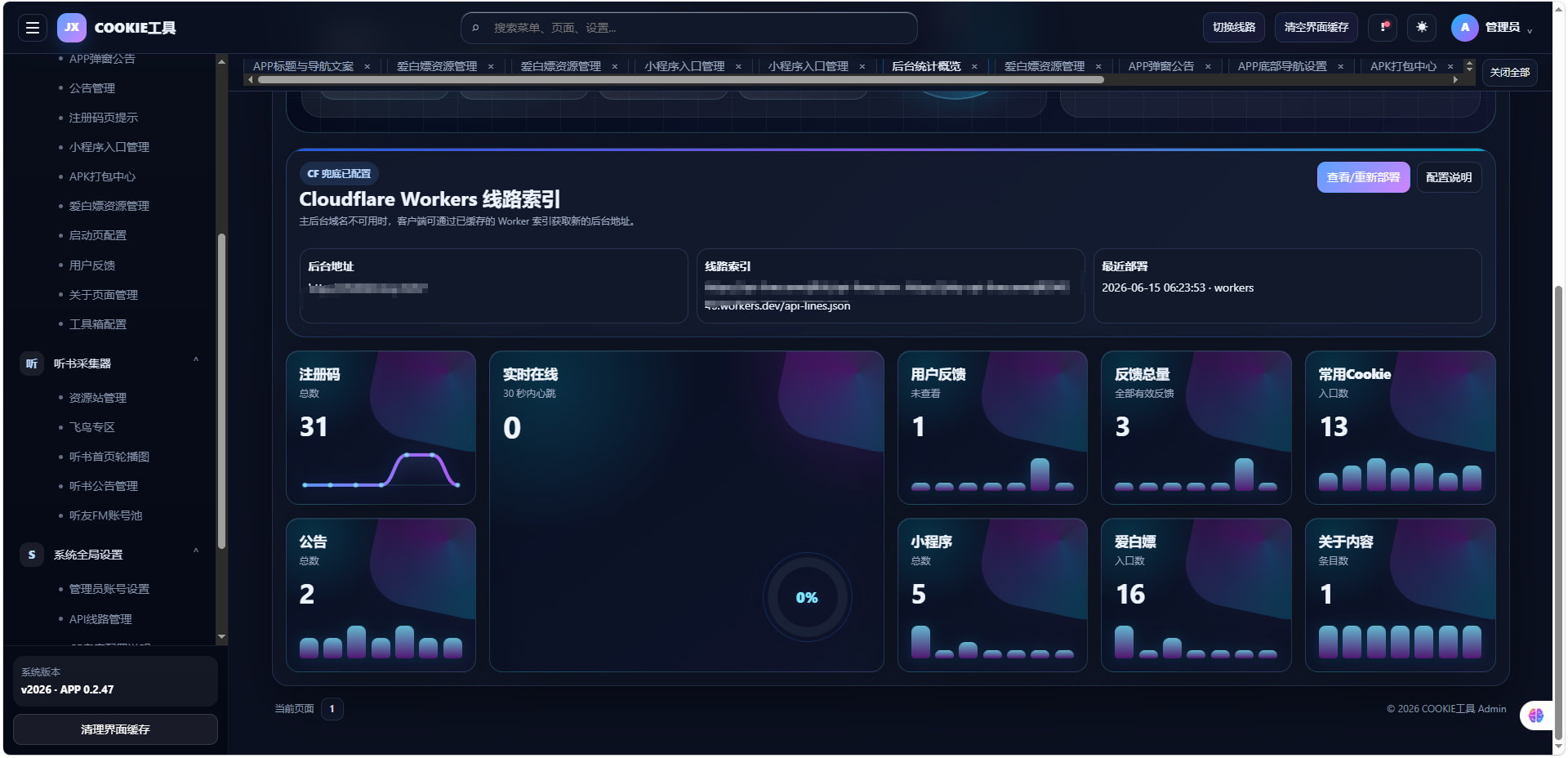Click the 公告 total stat card
This screenshot has height=758, width=1568.
tap(381, 595)
